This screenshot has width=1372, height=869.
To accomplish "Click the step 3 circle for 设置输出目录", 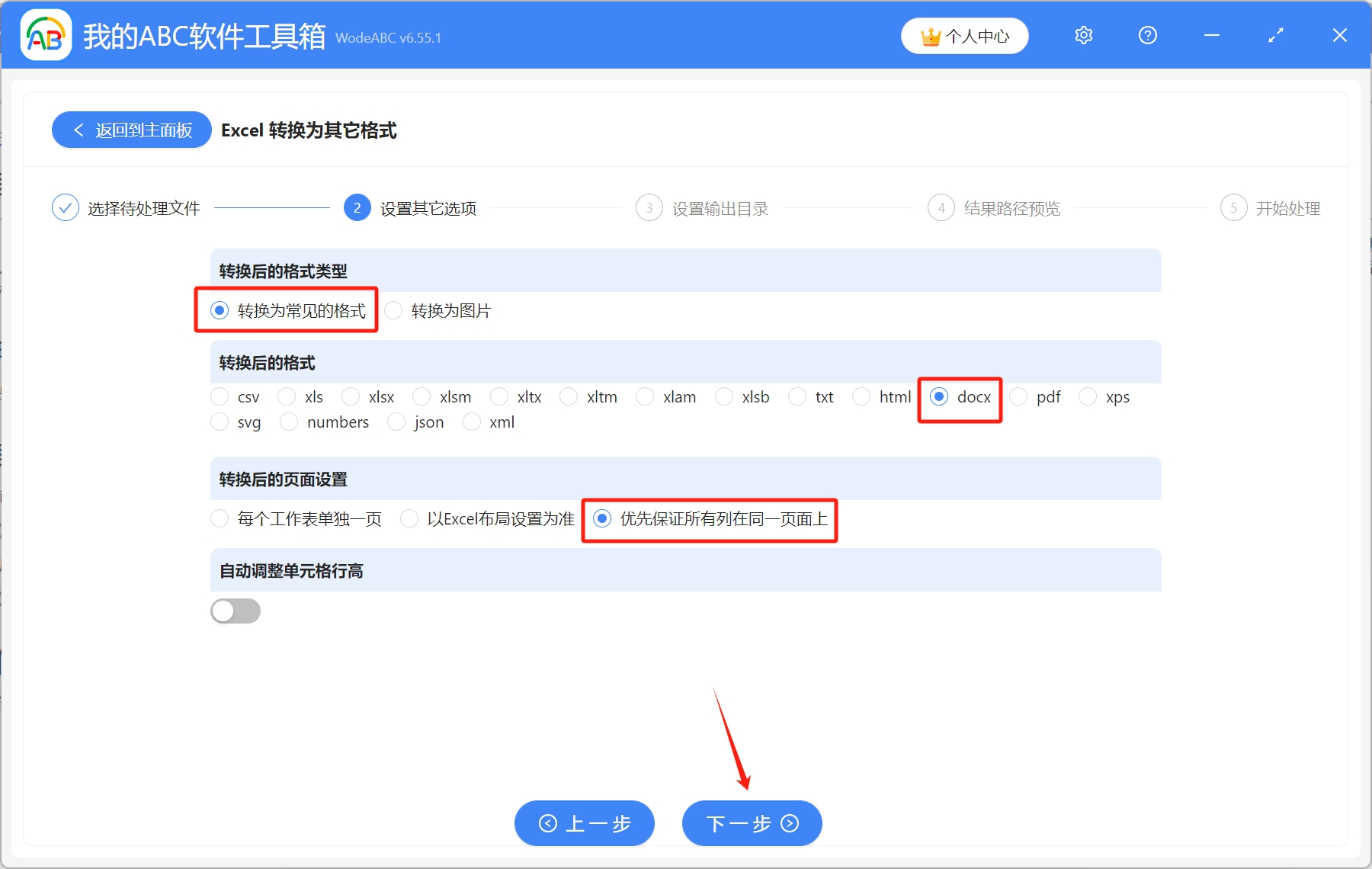I will pyautogui.click(x=649, y=207).
